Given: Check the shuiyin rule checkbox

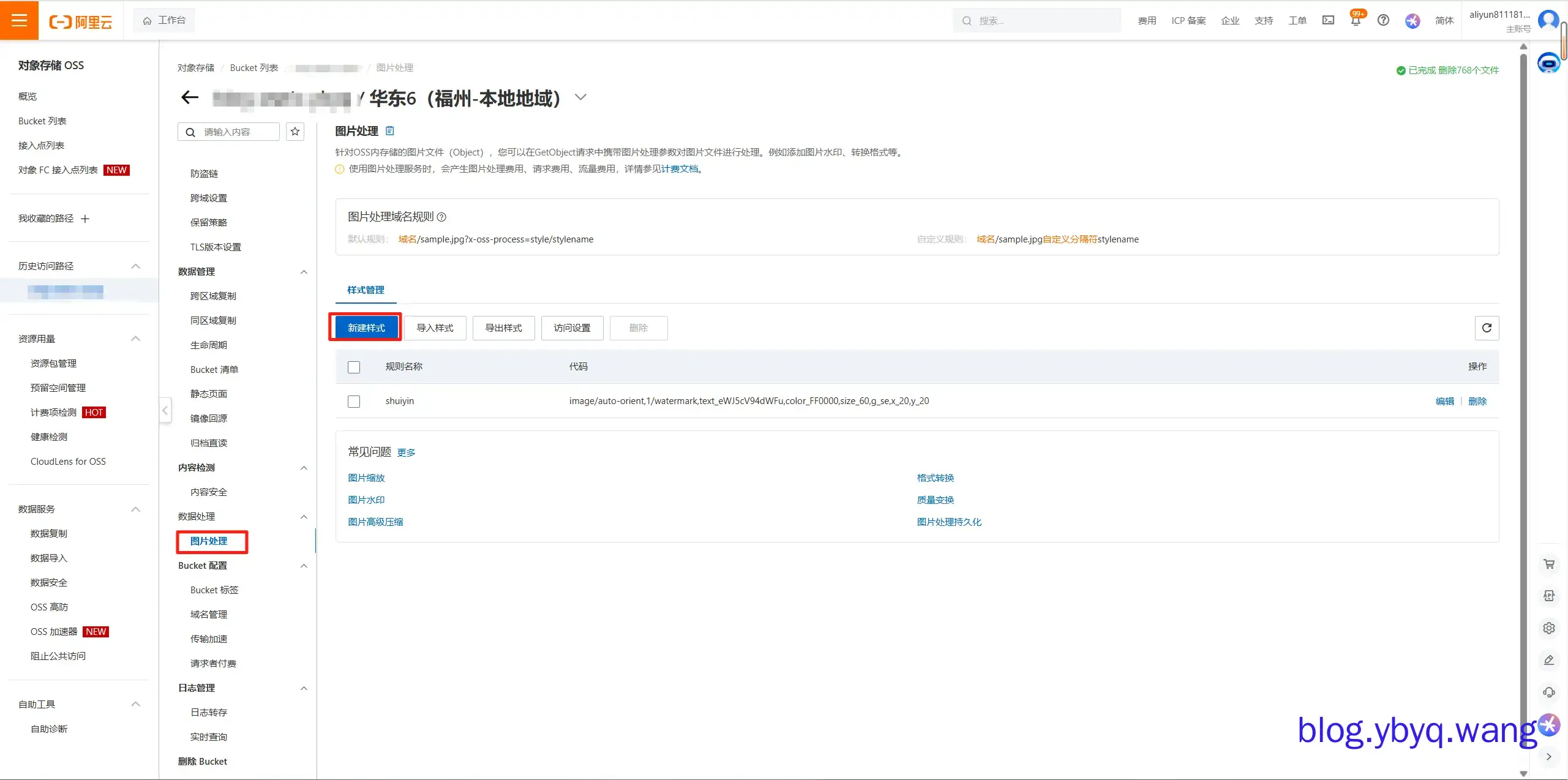Looking at the screenshot, I should point(354,402).
